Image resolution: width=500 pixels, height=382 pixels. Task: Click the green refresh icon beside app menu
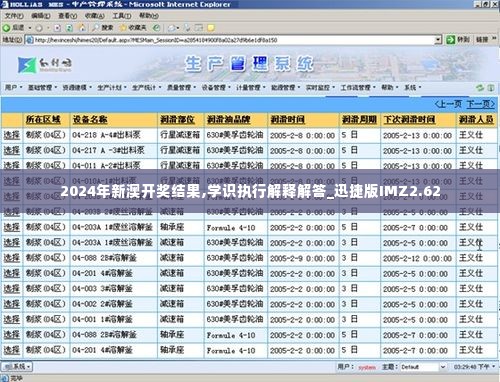480,88
